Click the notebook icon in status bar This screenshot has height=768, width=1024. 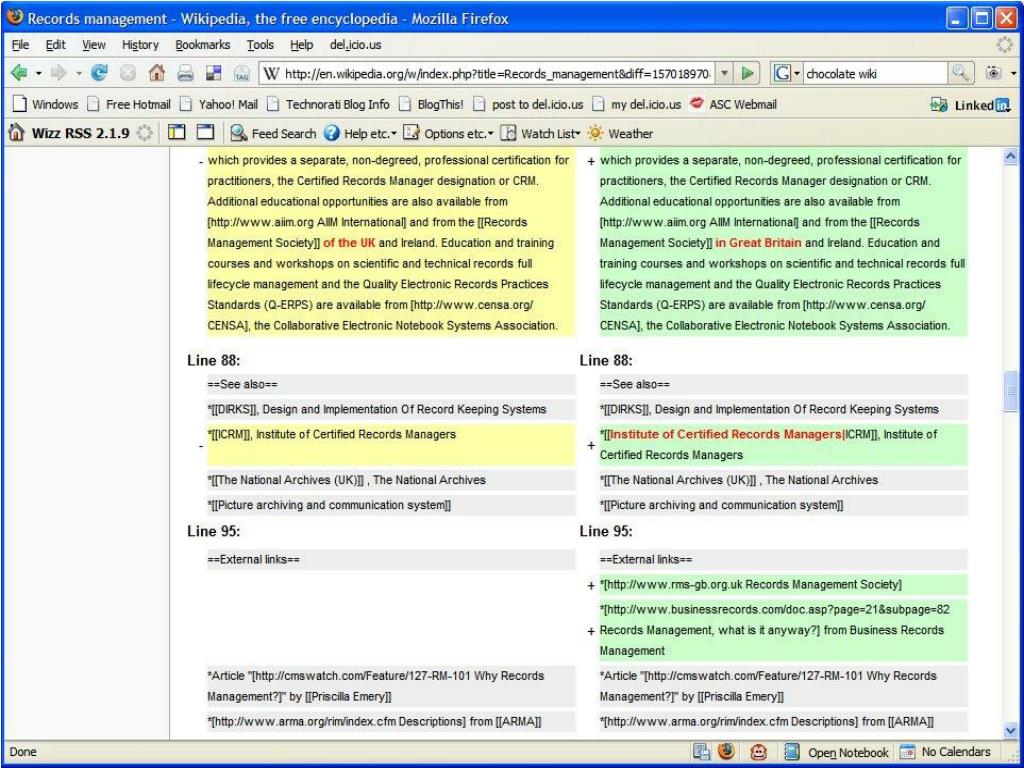[x=792, y=752]
